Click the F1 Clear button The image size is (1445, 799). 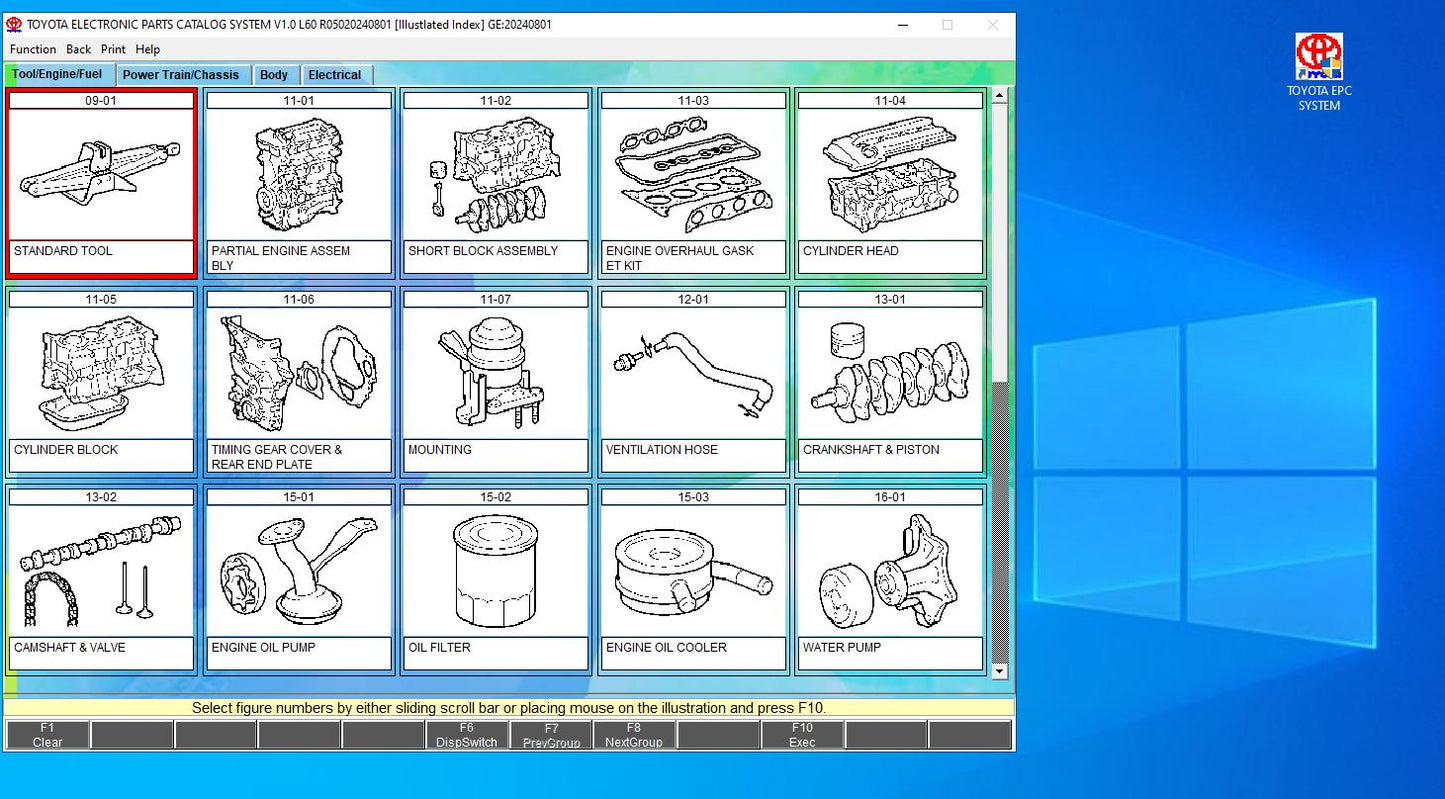[x=47, y=735]
